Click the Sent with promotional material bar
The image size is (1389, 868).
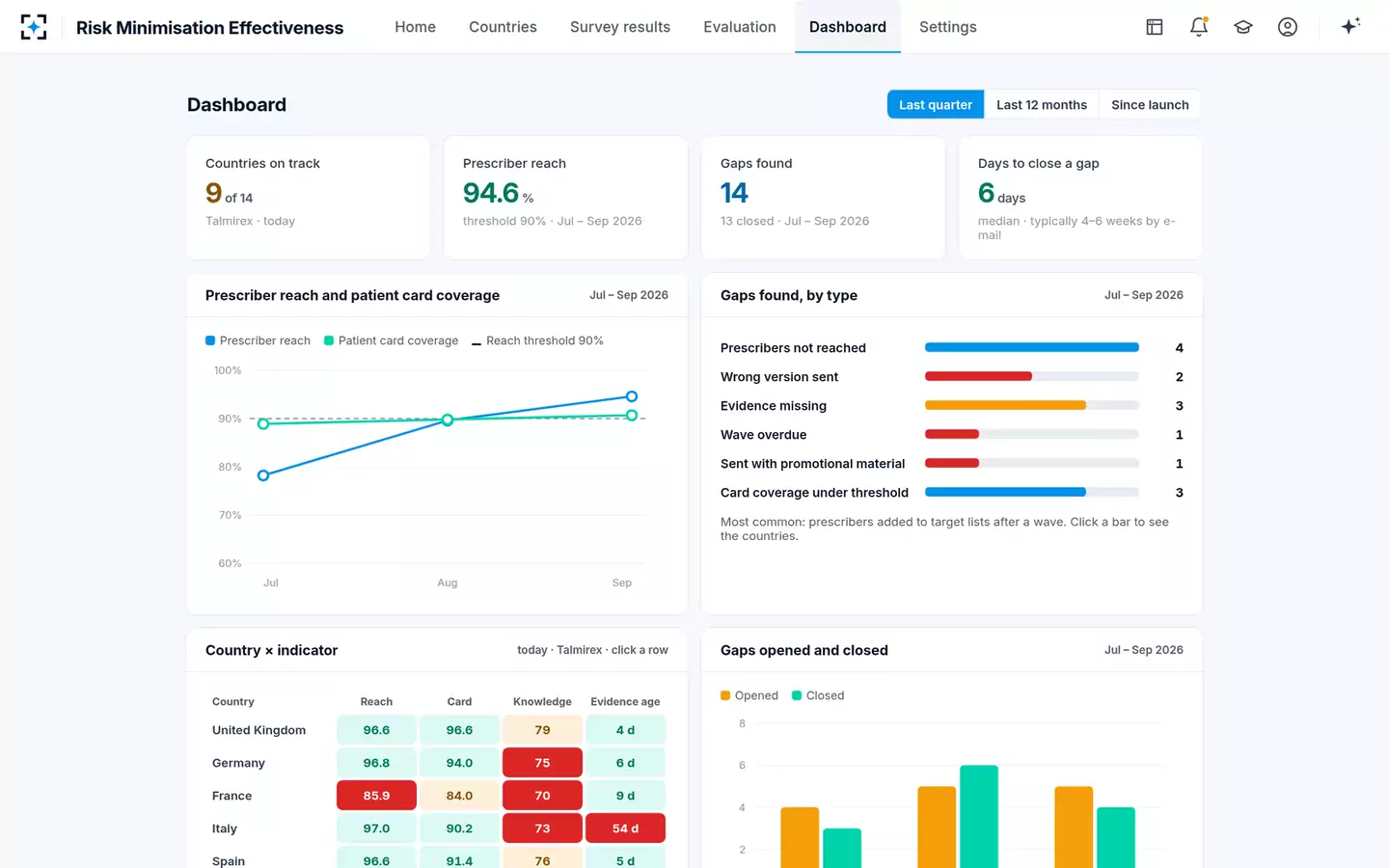(1032, 463)
